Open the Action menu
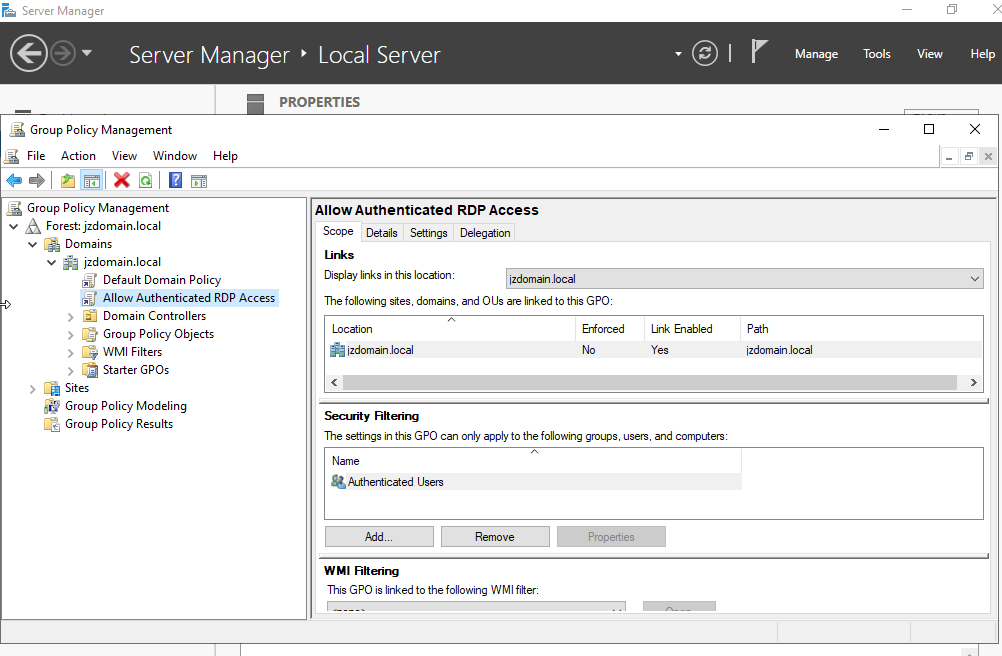The image size is (1002, 656). coord(78,155)
